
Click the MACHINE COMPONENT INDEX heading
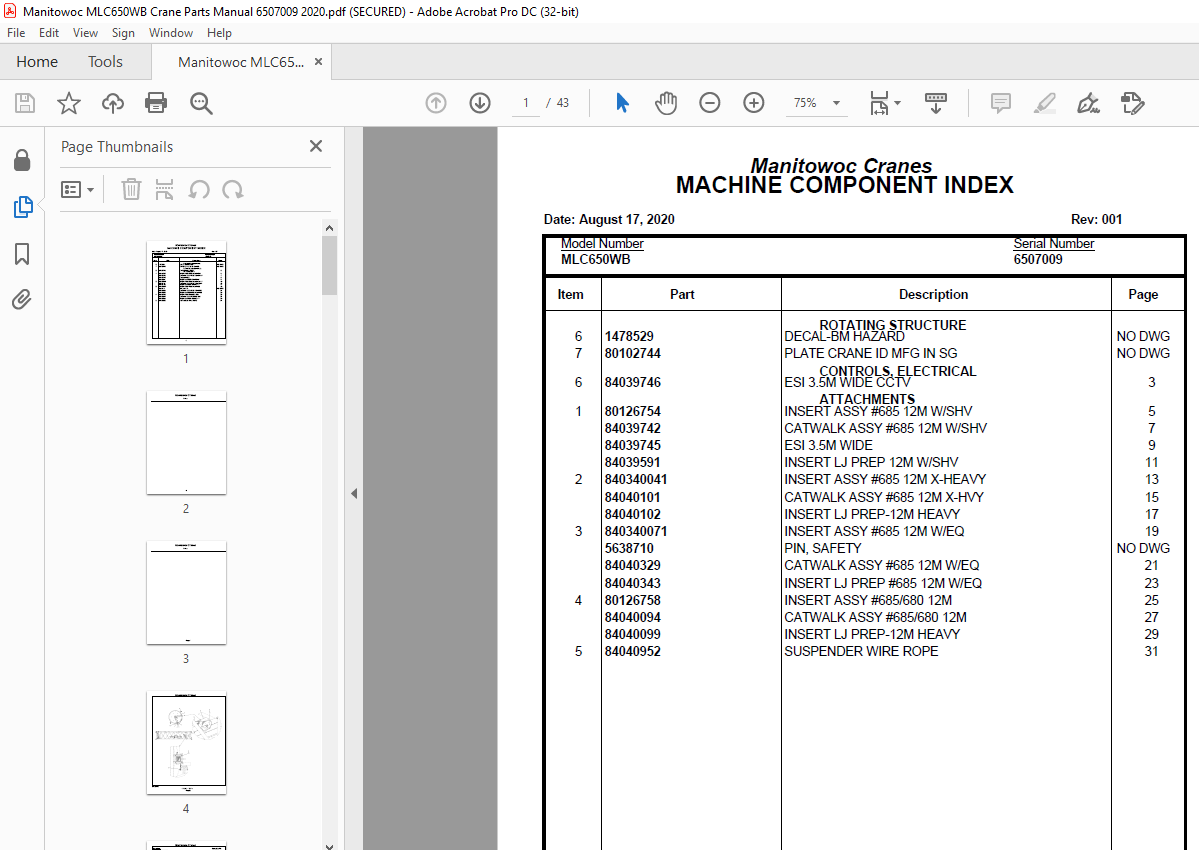pos(844,185)
